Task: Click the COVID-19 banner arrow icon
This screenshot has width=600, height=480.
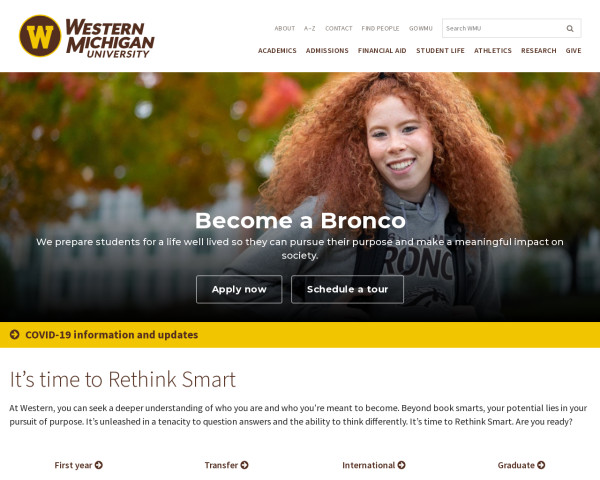Action: (x=15, y=335)
